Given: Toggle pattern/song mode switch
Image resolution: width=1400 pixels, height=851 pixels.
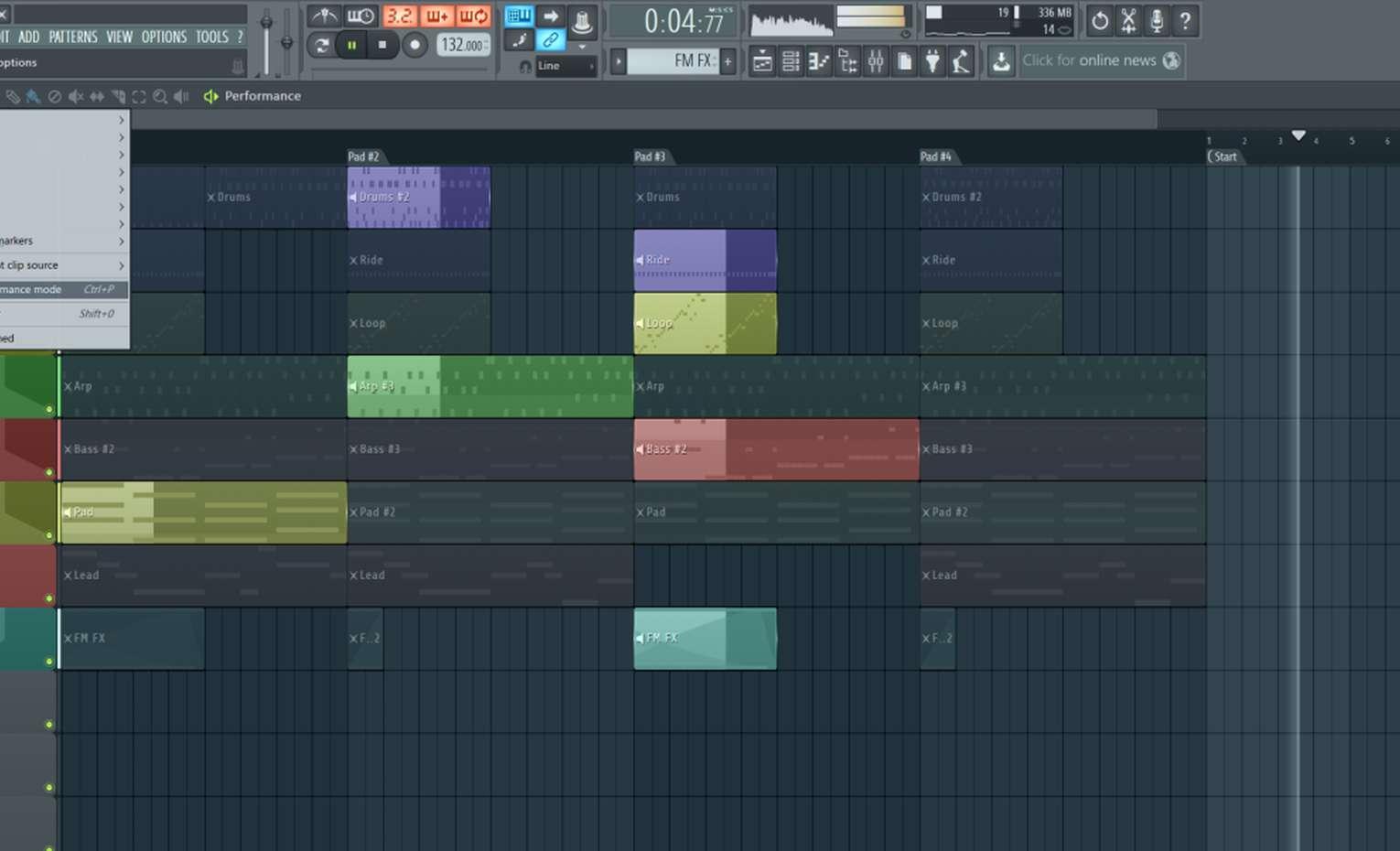Looking at the screenshot, I should click(x=321, y=44).
